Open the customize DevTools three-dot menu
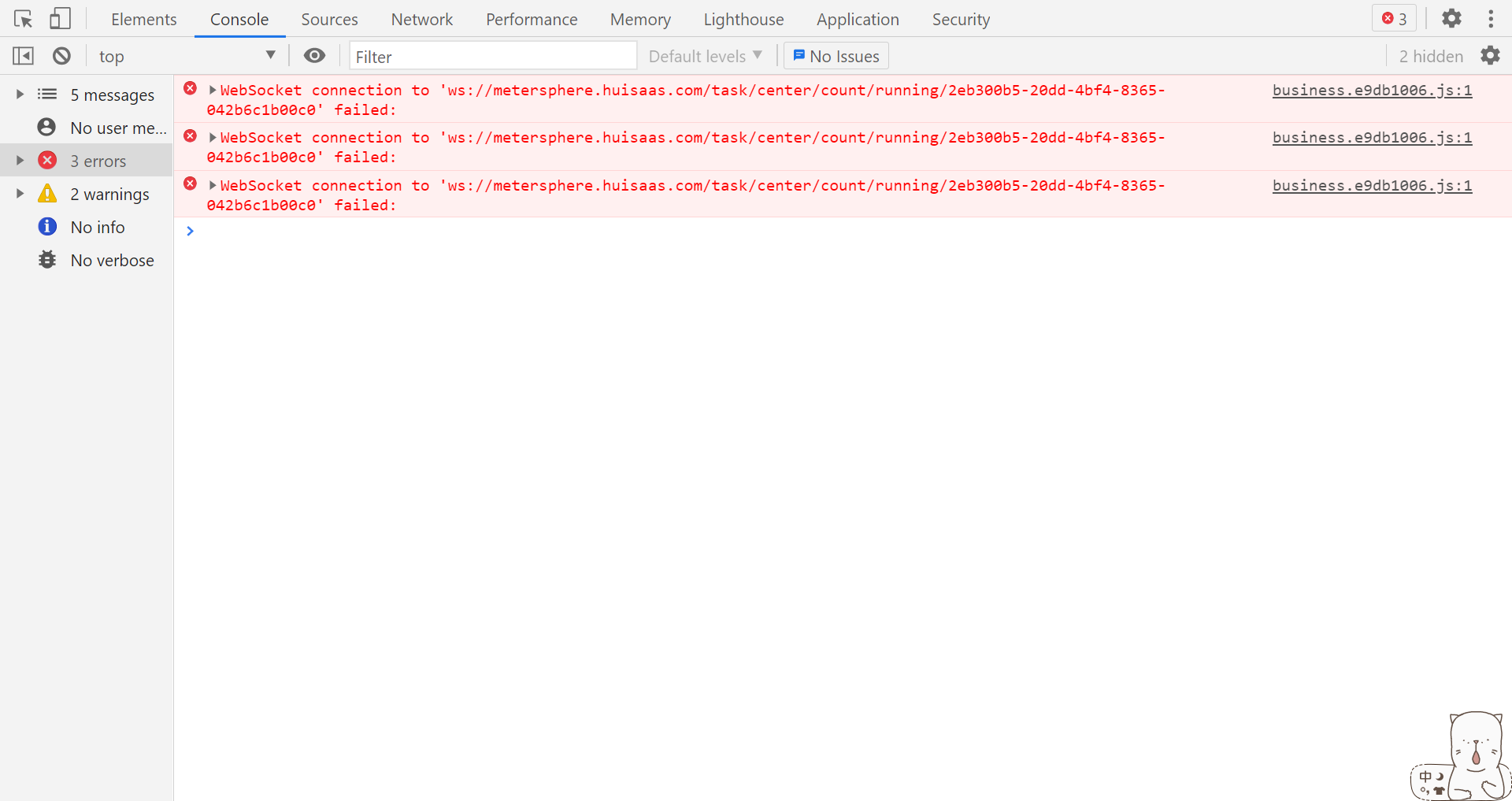 (1492, 18)
